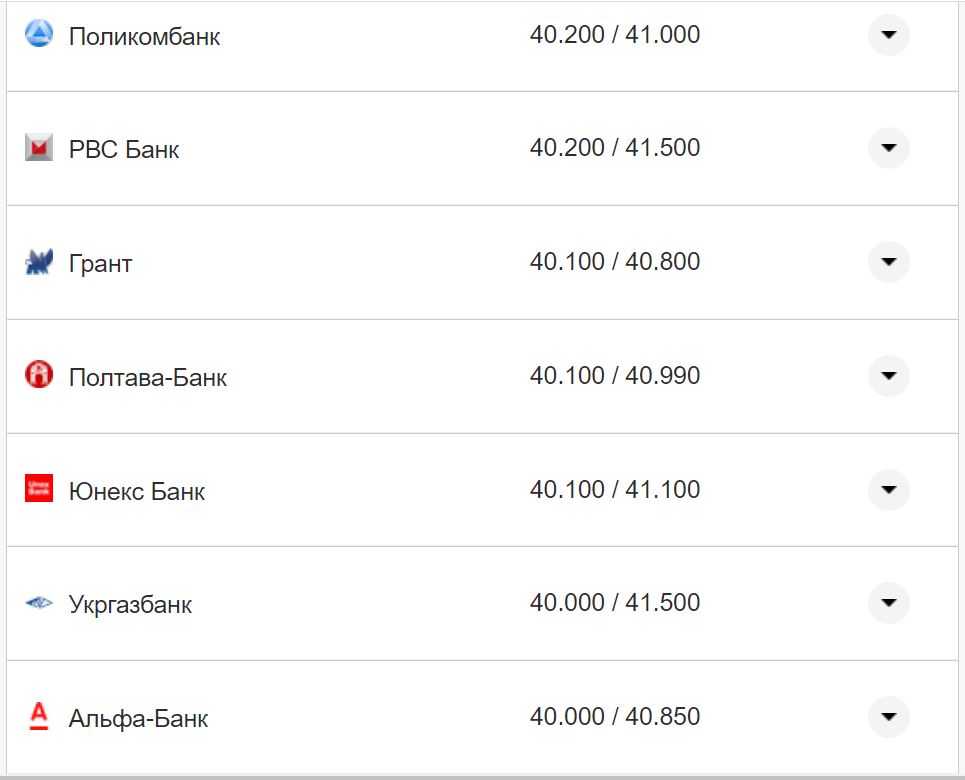Click the Поликомбанк blue logo icon
This screenshot has width=965, height=780.
click(38, 35)
